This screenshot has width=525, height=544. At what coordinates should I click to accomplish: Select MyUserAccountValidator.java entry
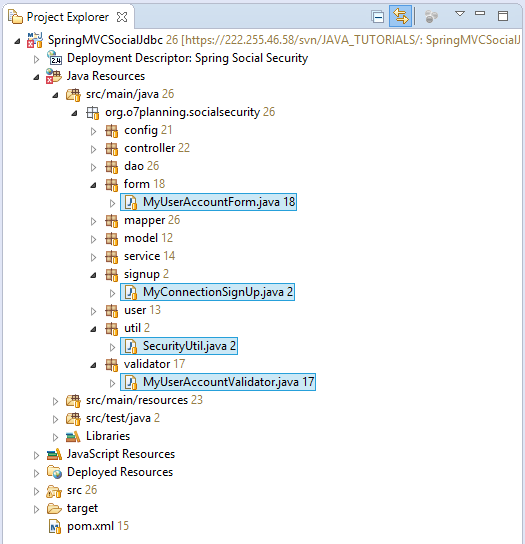[x=218, y=382]
